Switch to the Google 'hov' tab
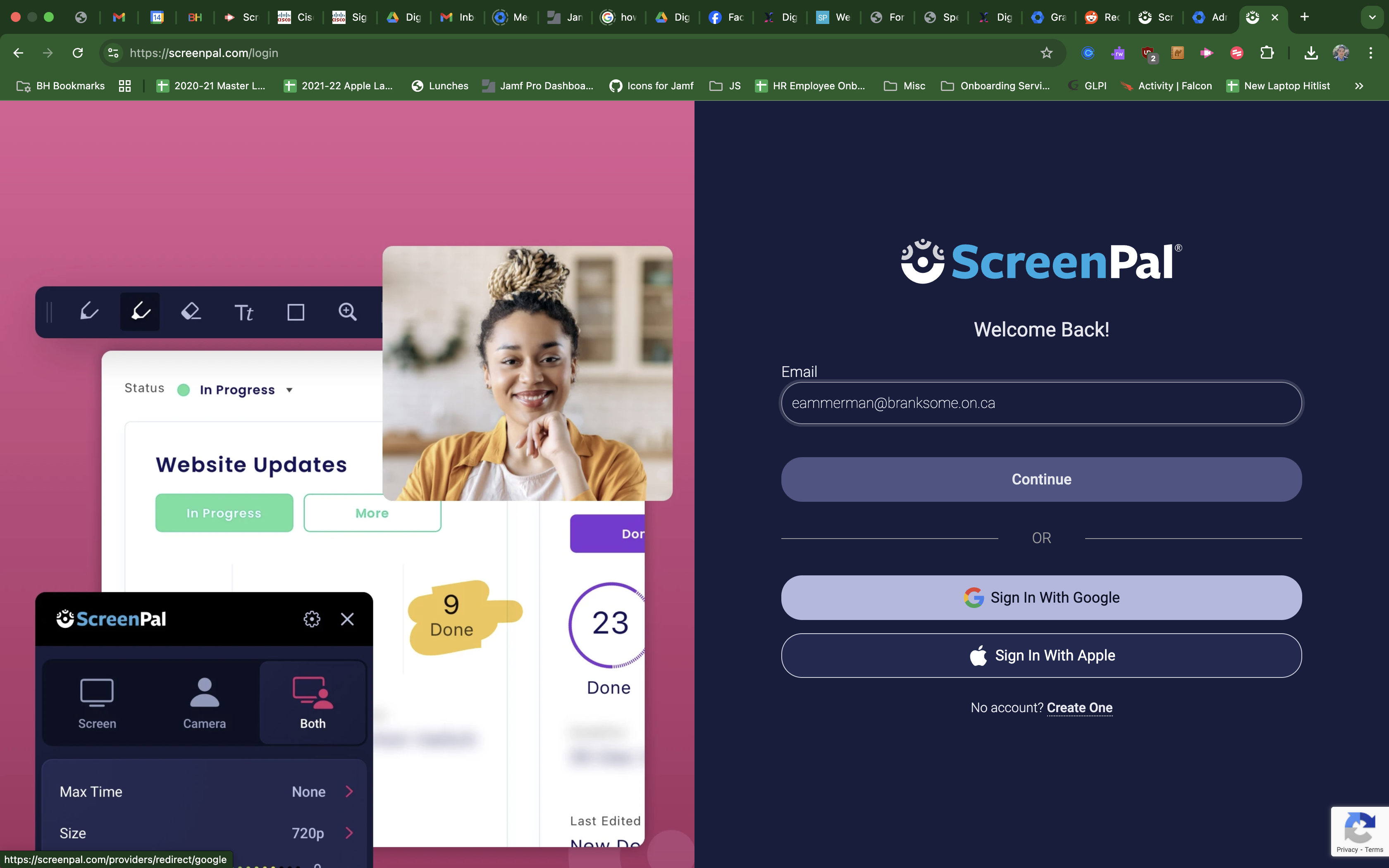Viewport: 1389px width, 868px height. click(619, 17)
